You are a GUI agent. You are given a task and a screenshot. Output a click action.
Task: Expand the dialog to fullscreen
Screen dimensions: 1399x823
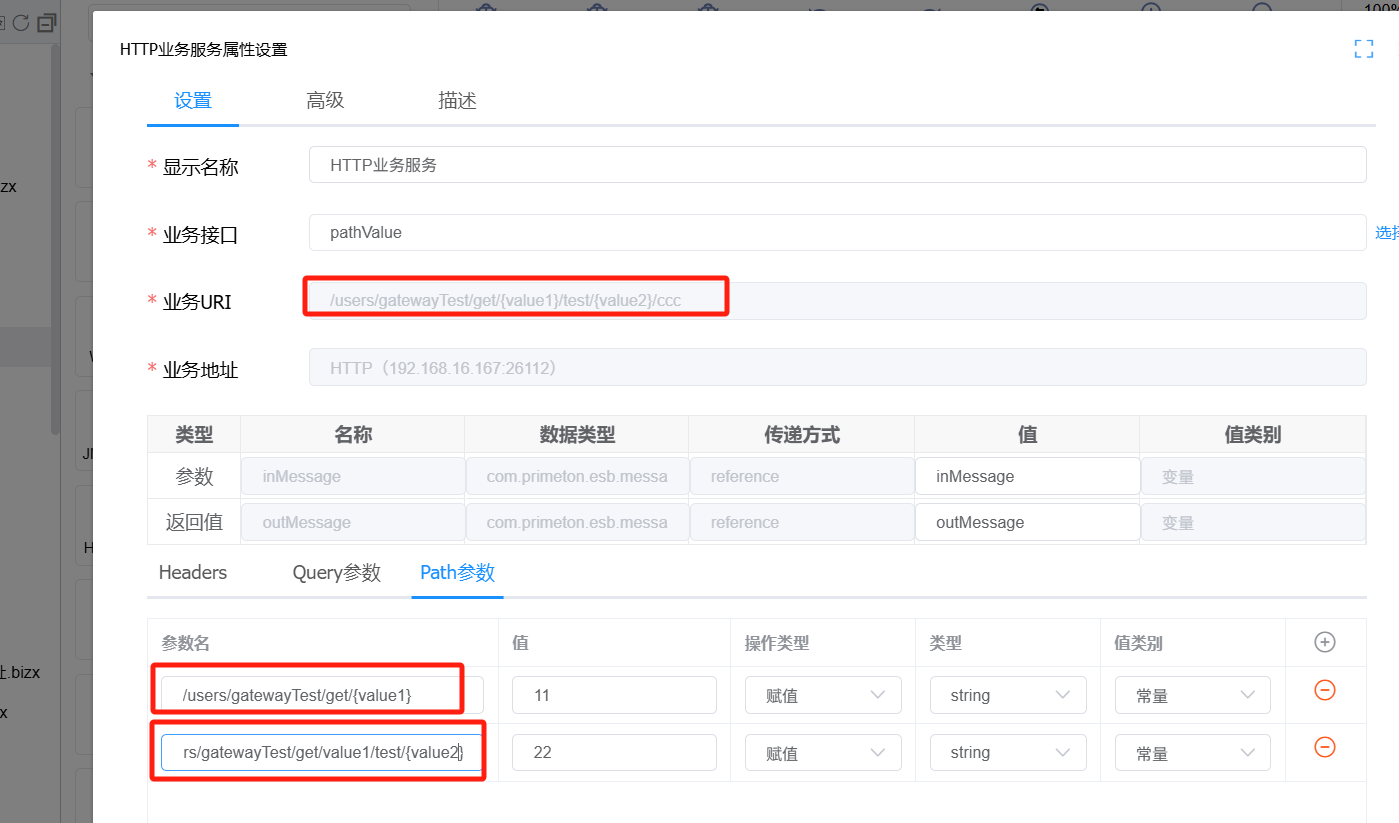pyautogui.click(x=1363, y=49)
